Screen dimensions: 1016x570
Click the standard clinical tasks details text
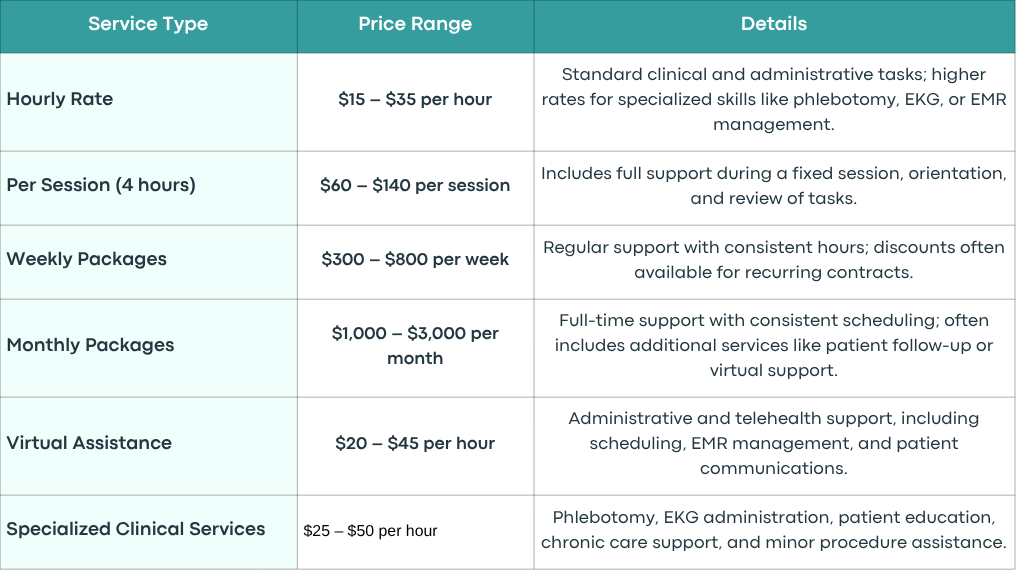click(774, 99)
